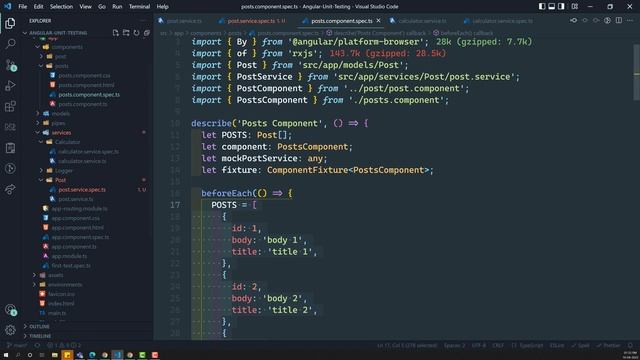Screen dimensions: 640x360
Task: Open the Search view in activity bar
Action: pyautogui.click(x=10, y=44)
